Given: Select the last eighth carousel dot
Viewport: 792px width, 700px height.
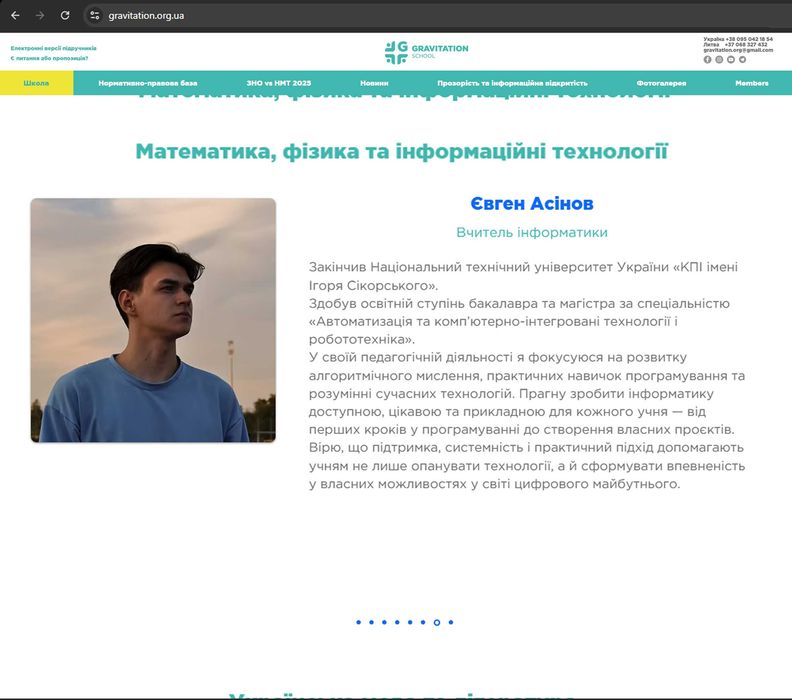Looking at the screenshot, I should pos(451,622).
